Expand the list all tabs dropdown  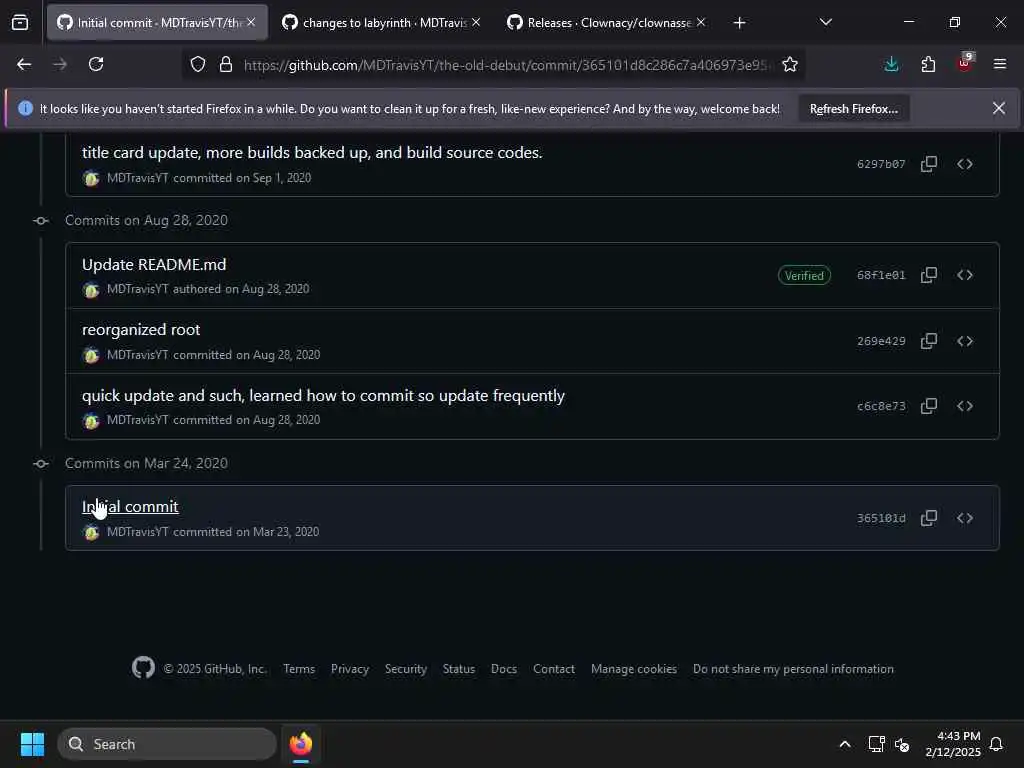point(825,22)
